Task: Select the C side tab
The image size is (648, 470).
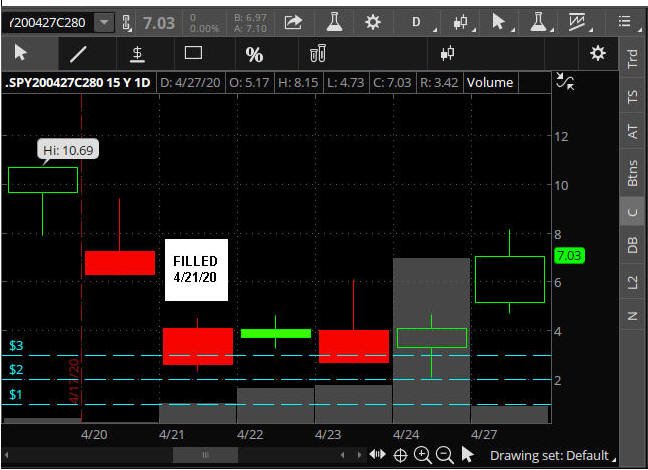Action: (632, 212)
